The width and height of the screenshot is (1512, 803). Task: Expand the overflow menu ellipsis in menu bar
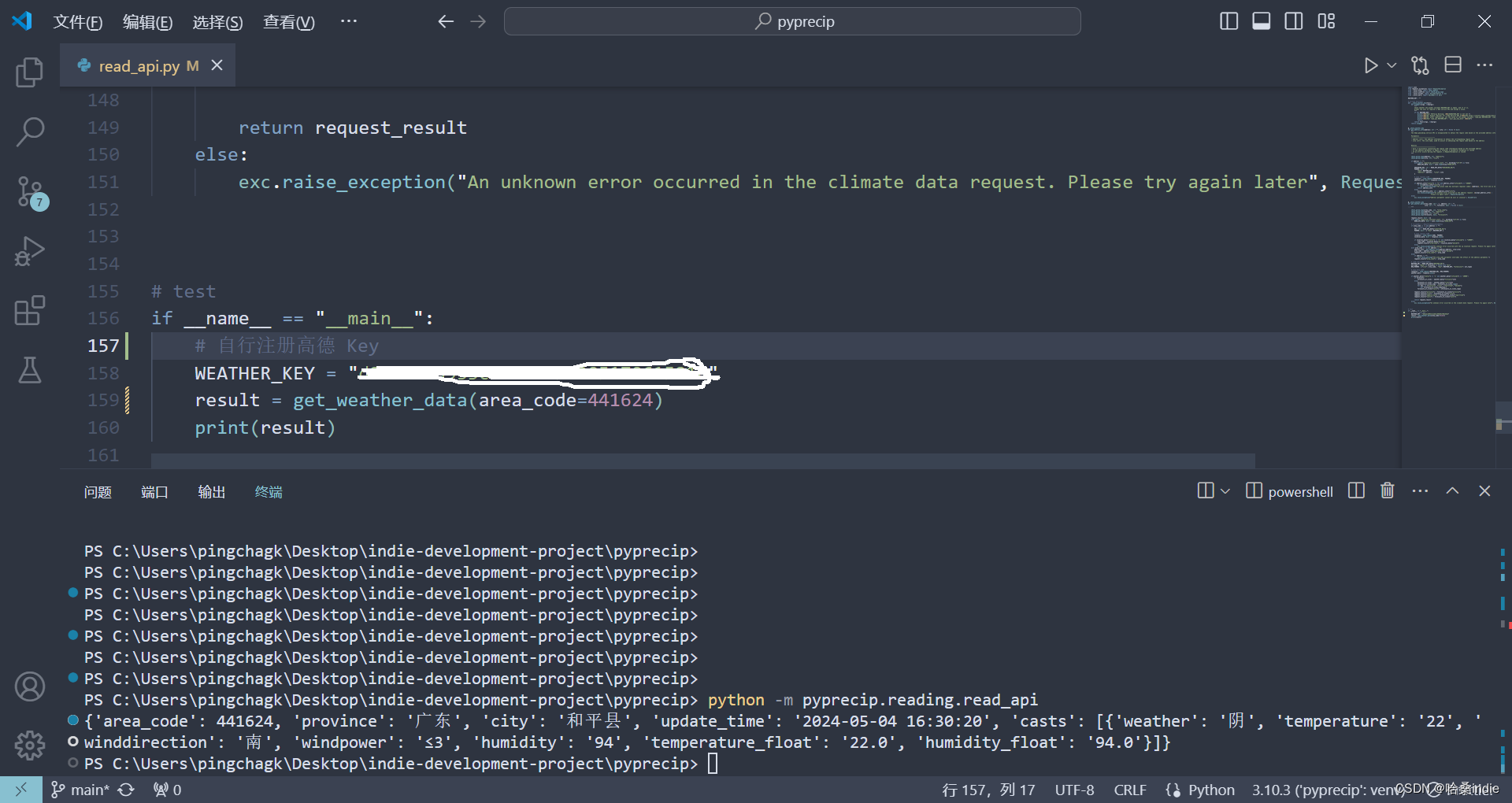pos(349,21)
